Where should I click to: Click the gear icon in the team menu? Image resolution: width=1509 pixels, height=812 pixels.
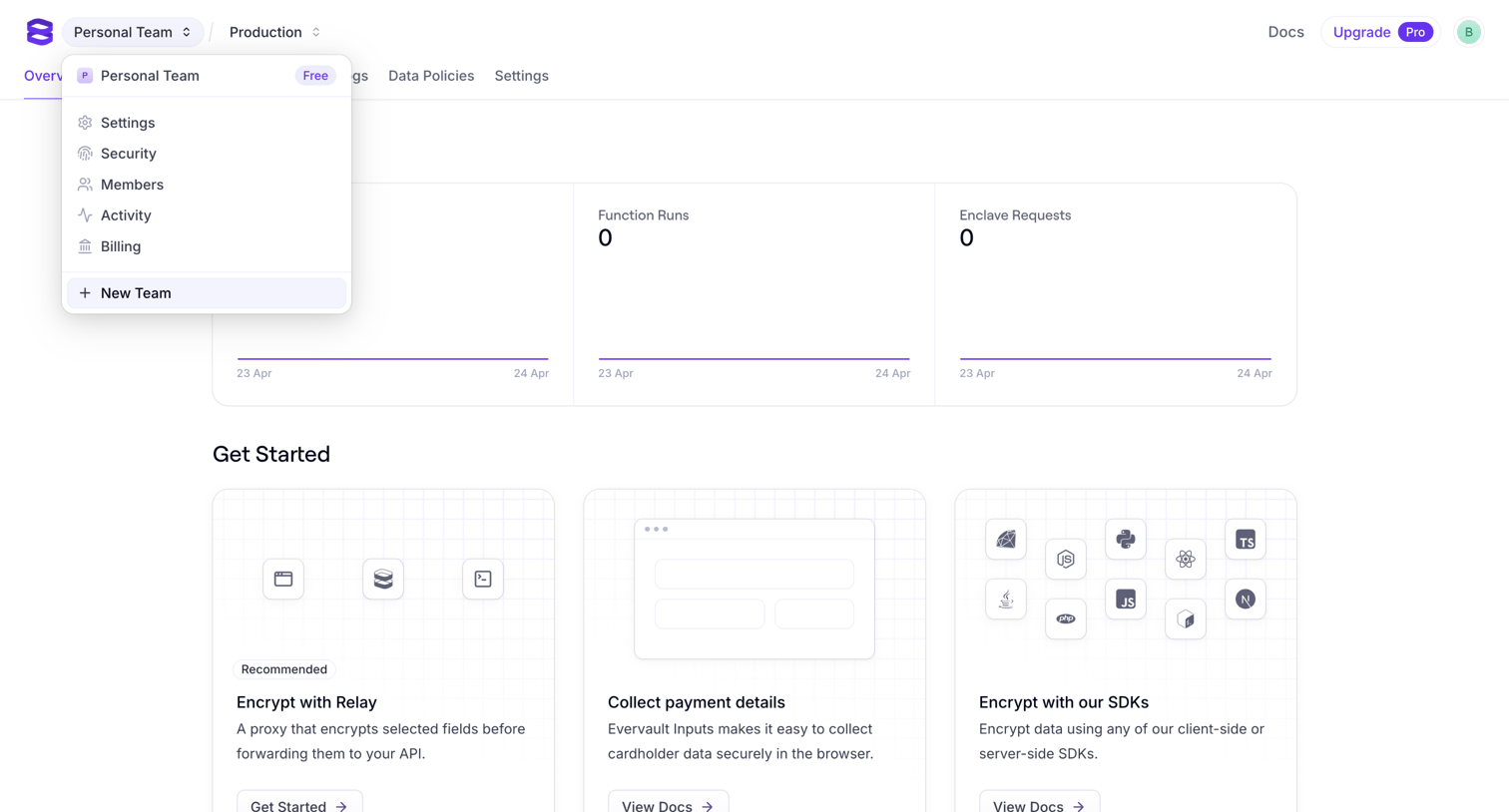coord(85,123)
